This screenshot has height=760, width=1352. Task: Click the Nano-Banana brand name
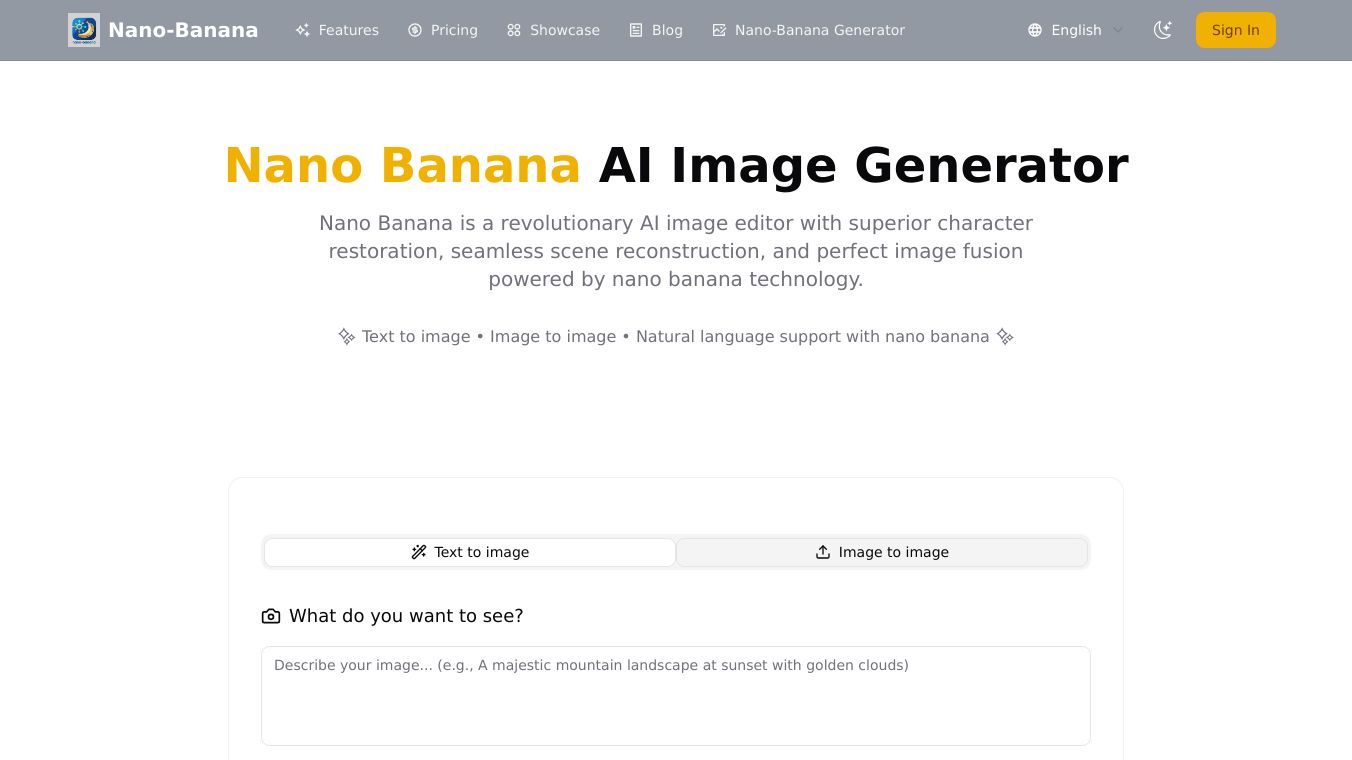point(183,30)
